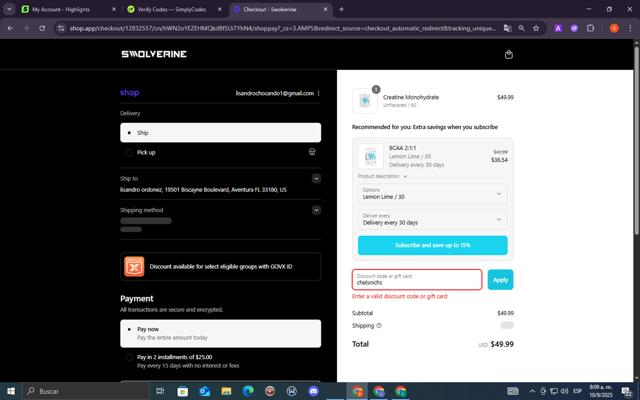Image resolution: width=640 pixels, height=400 pixels.
Task: Click the translate page icon
Action: 507,28
